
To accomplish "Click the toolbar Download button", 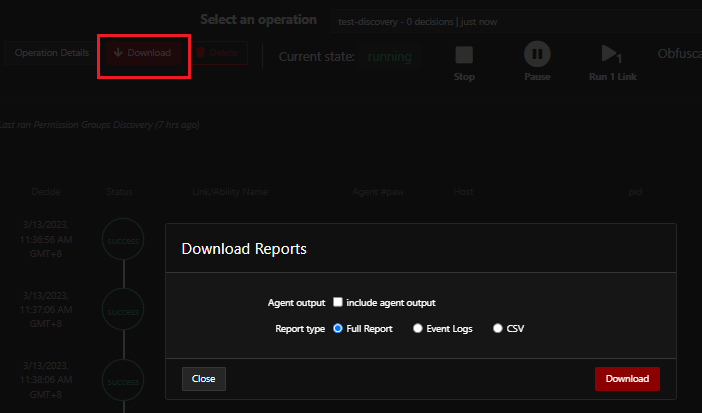I will [143, 53].
